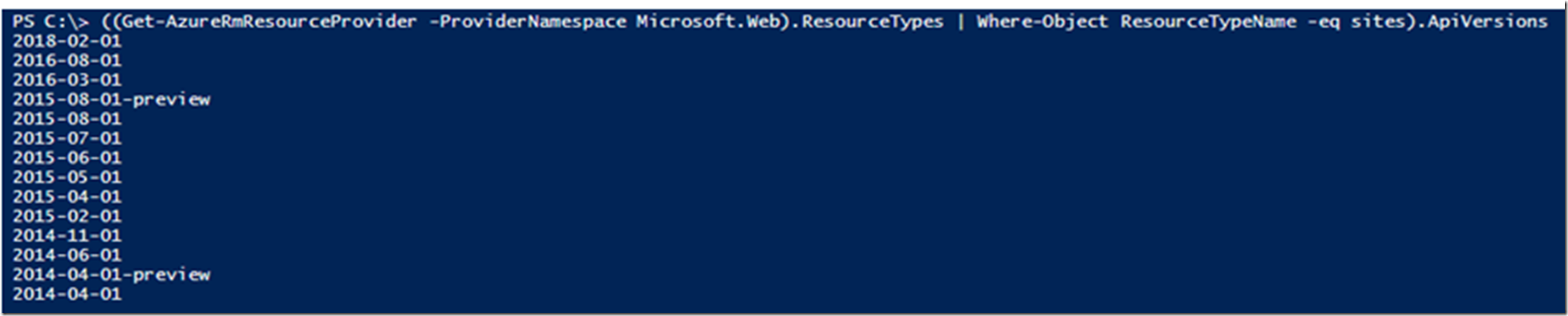This screenshot has width=1568, height=316.
Task: Click the 2015-04-01 API version
Action: [67, 197]
